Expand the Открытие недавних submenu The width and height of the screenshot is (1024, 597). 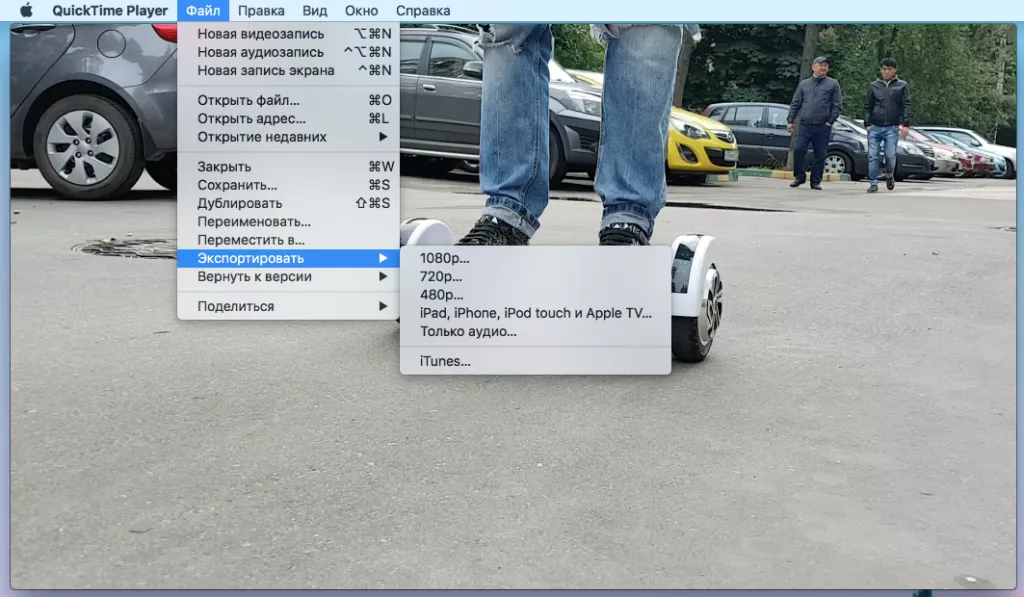(262, 136)
